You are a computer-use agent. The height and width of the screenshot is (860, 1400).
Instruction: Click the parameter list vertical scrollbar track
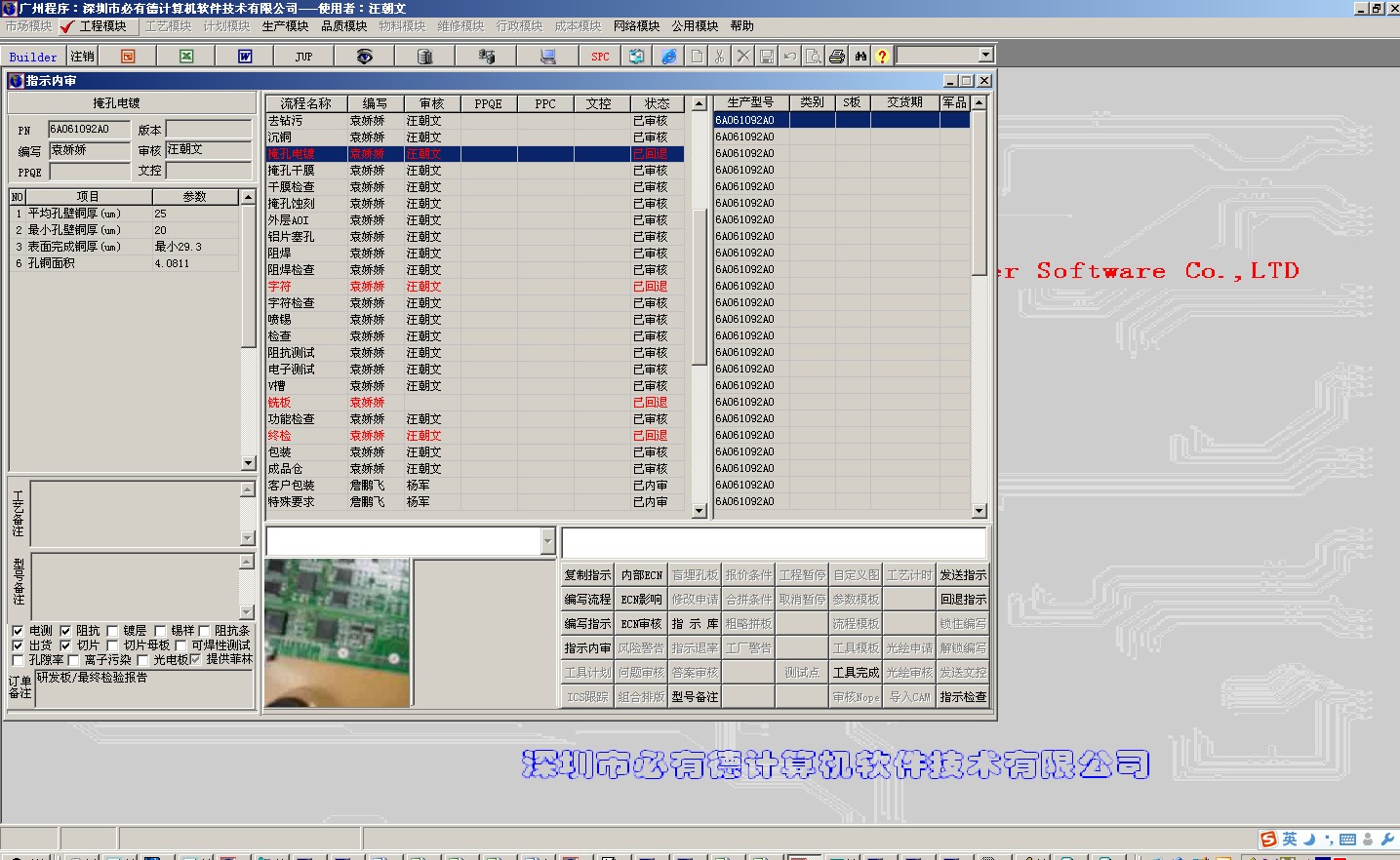(248, 401)
